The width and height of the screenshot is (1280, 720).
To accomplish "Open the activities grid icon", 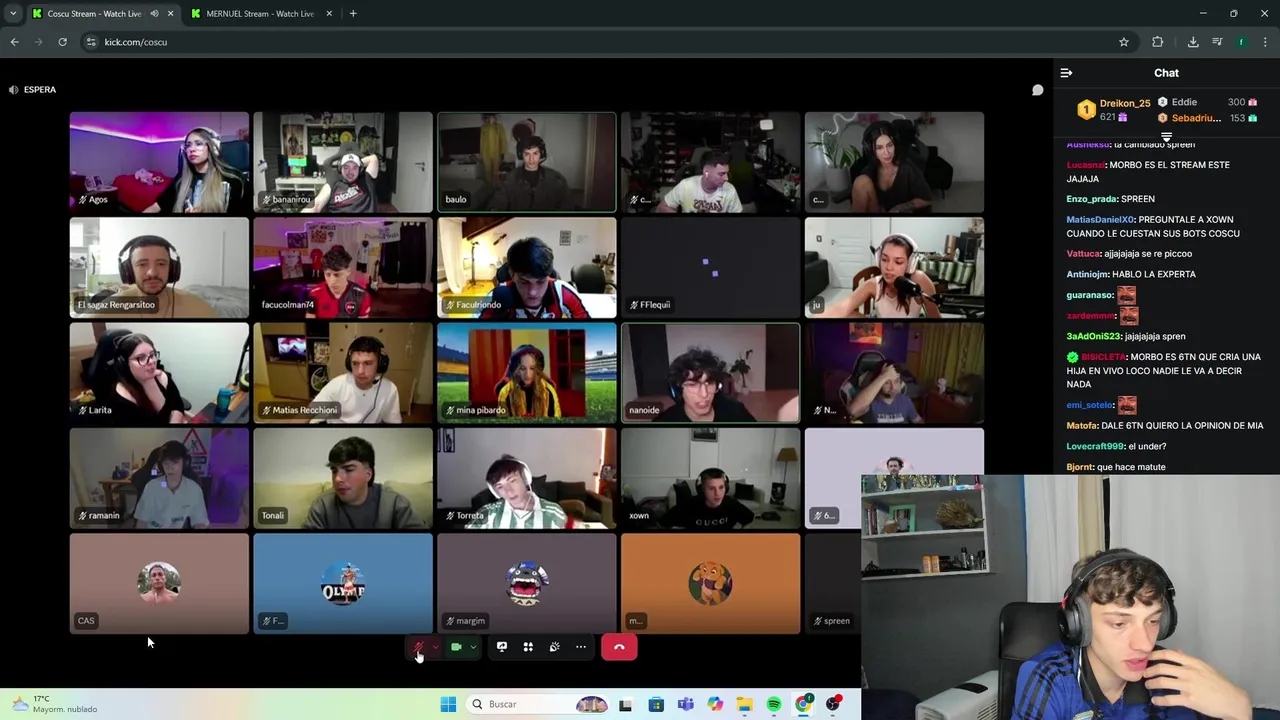I will (528, 647).
